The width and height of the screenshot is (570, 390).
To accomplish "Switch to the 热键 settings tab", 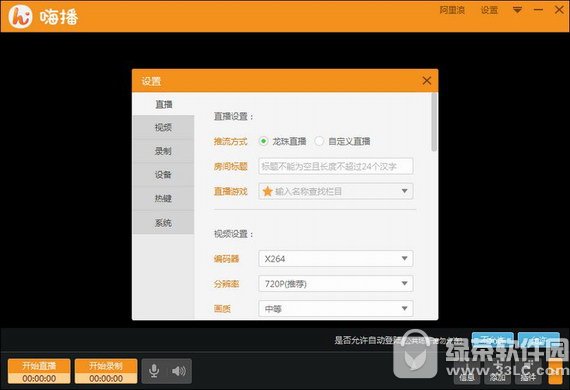I will [x=164, y=198].
